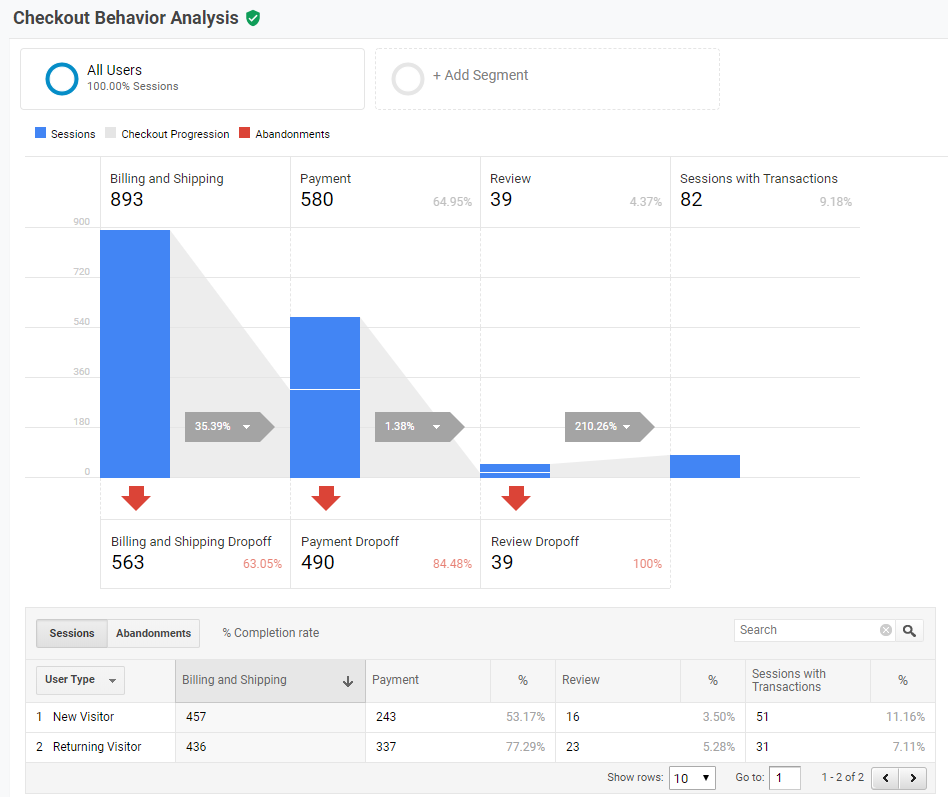The height and width of the screenshot is (797, 948).
Task: Click the All Users segment circle icon
Action: point(62,79)
